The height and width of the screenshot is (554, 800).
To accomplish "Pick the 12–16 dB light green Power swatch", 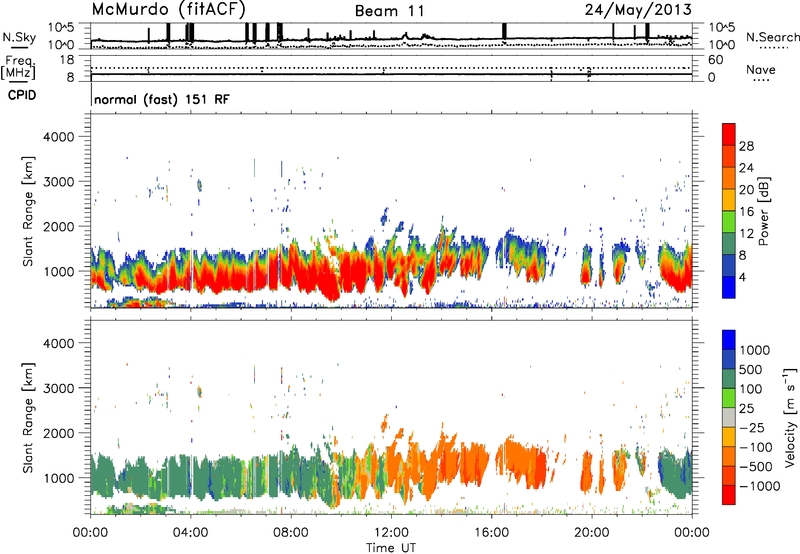I will click(729, 222).
